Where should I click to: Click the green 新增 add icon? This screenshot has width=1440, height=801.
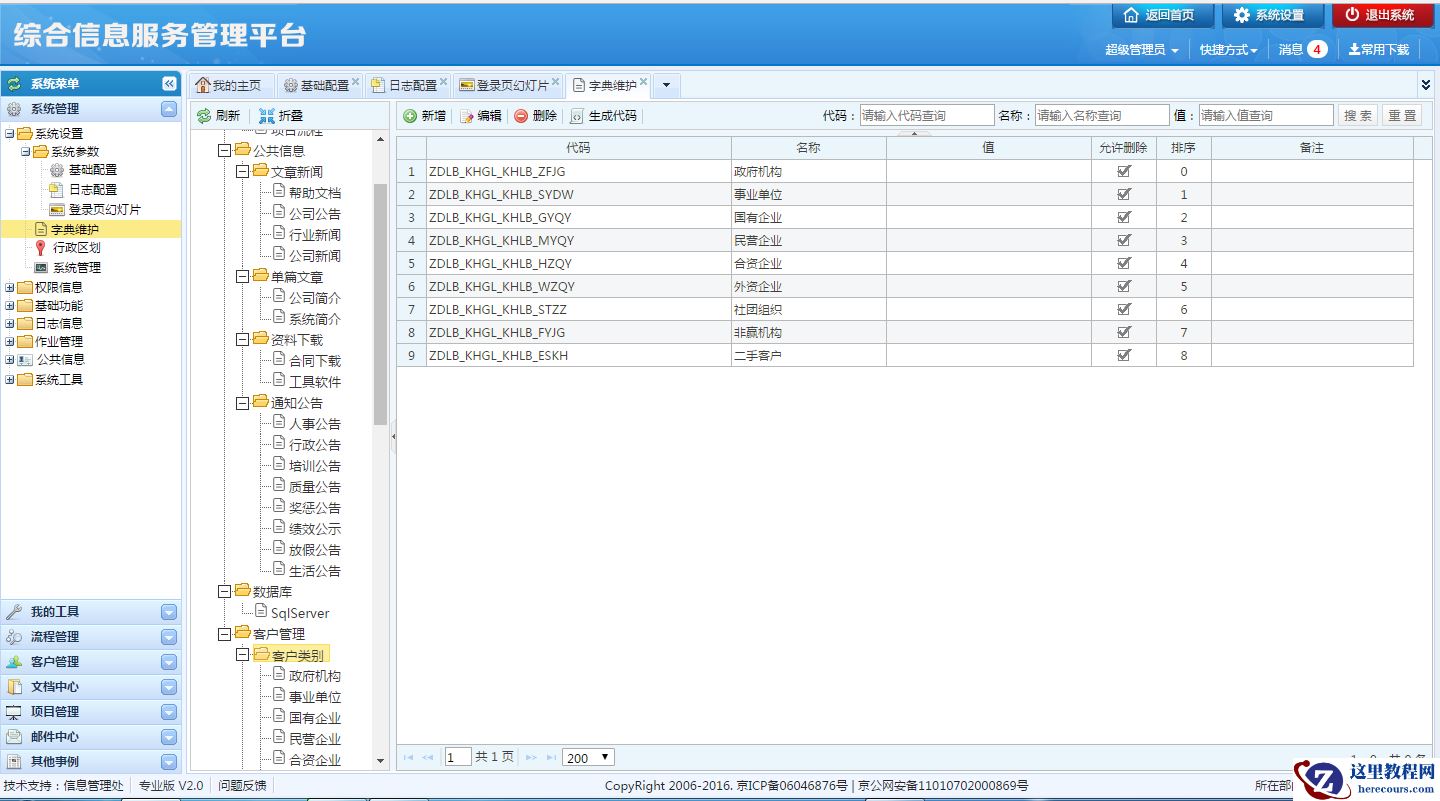click(x=410, y=116)
